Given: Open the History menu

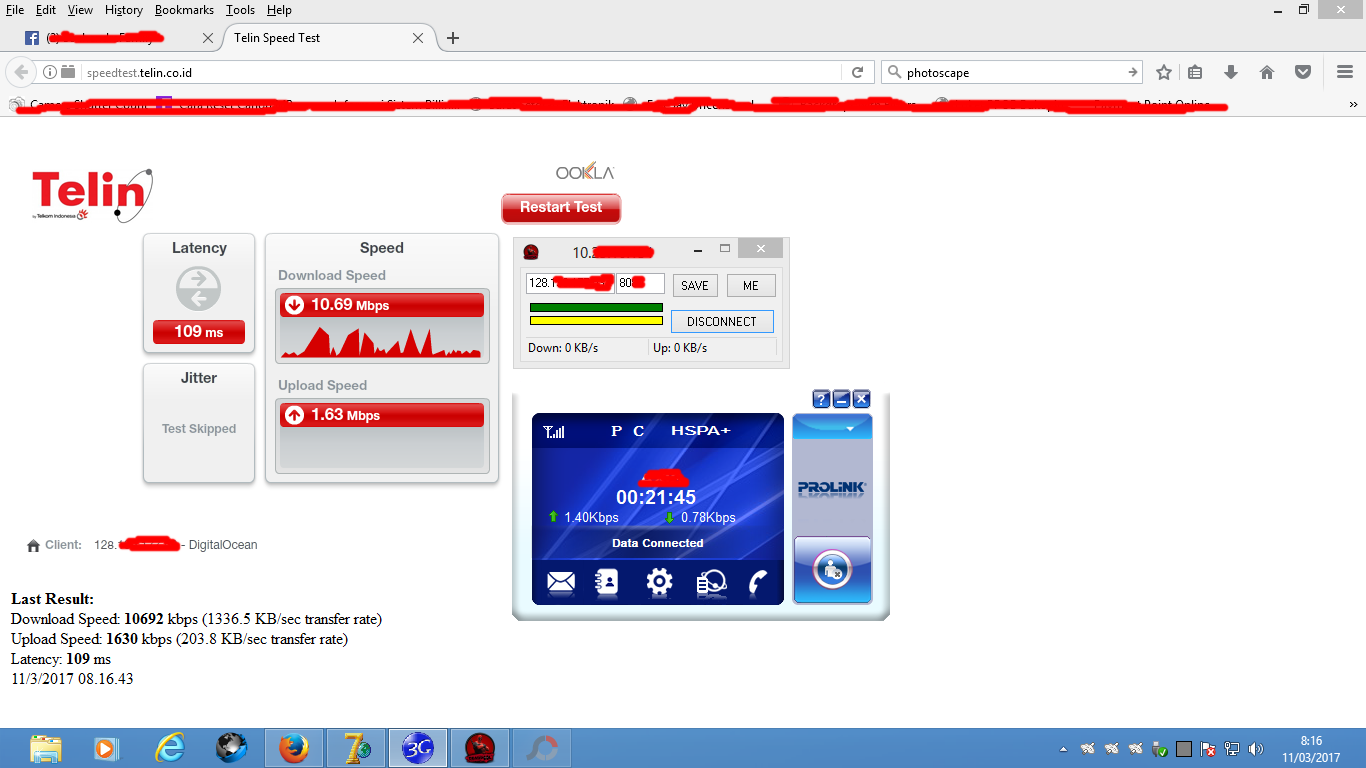Looking at the screenshot, I should (x=124, y=10).
